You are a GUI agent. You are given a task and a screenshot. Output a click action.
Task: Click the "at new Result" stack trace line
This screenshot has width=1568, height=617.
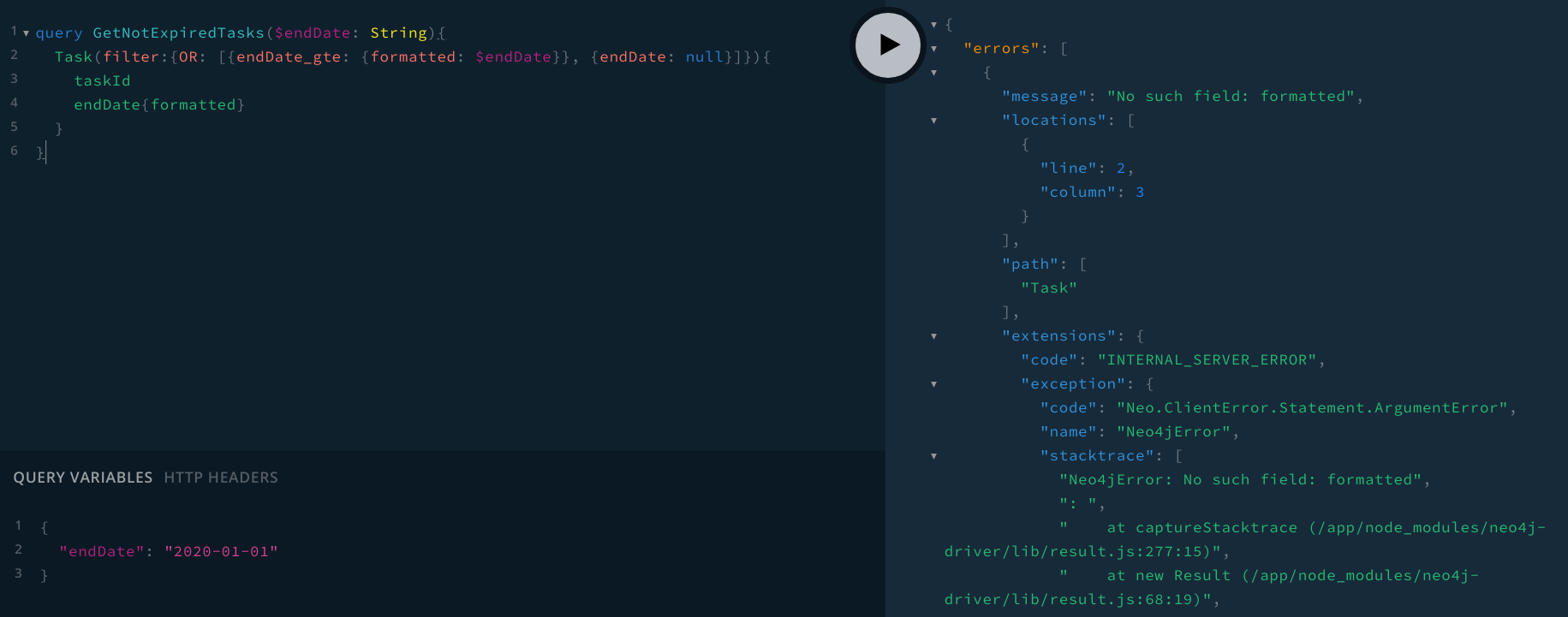pos(1212,587)
